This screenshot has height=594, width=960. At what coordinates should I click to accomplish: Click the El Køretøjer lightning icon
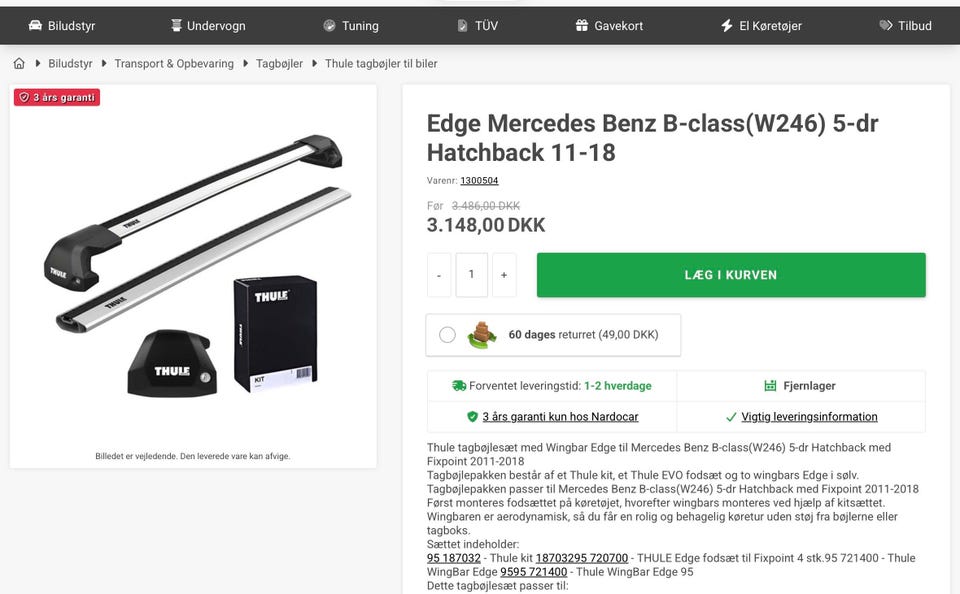coord(727,26)
